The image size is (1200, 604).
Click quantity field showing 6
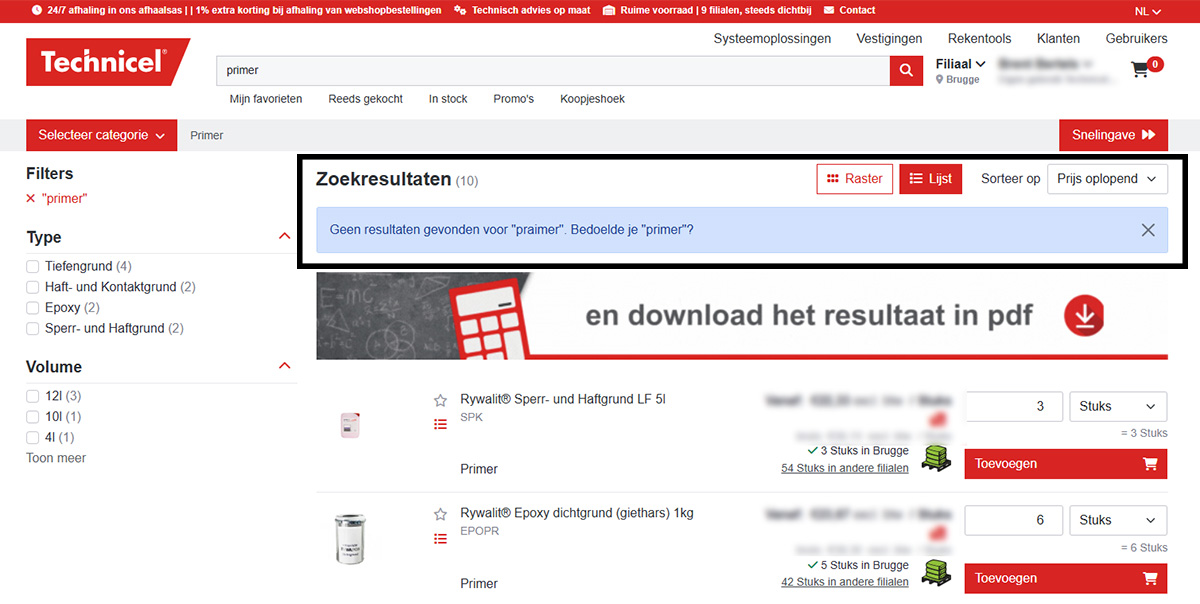coord(1013,521)
